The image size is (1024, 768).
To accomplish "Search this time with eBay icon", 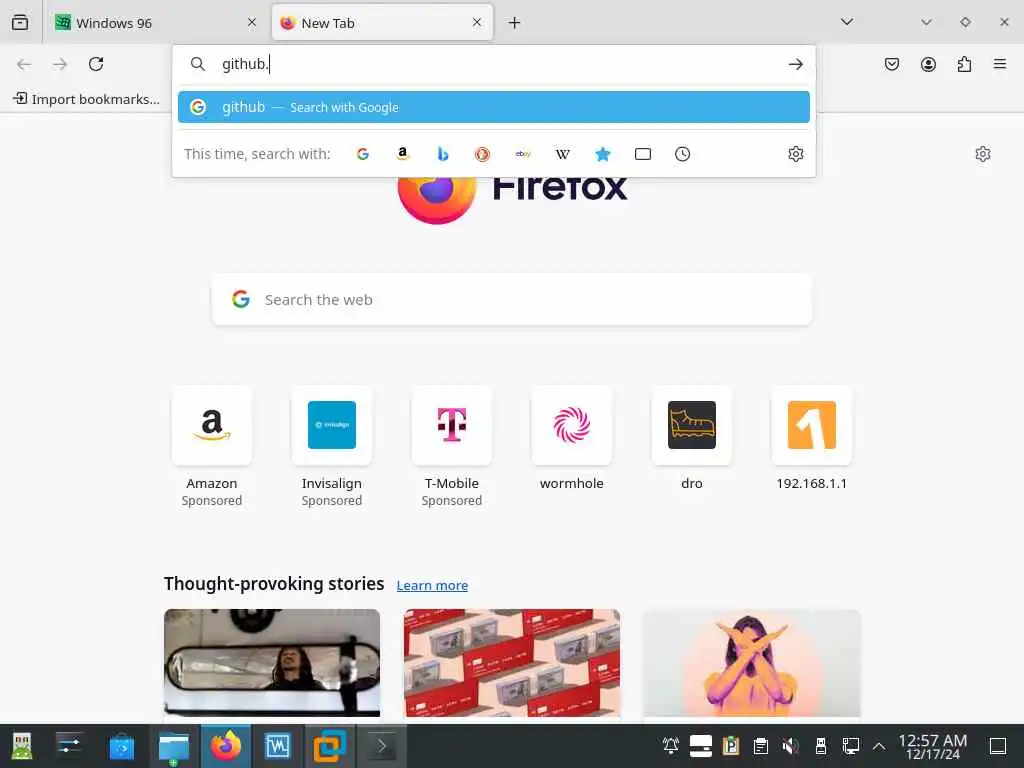I will [522, 154].
